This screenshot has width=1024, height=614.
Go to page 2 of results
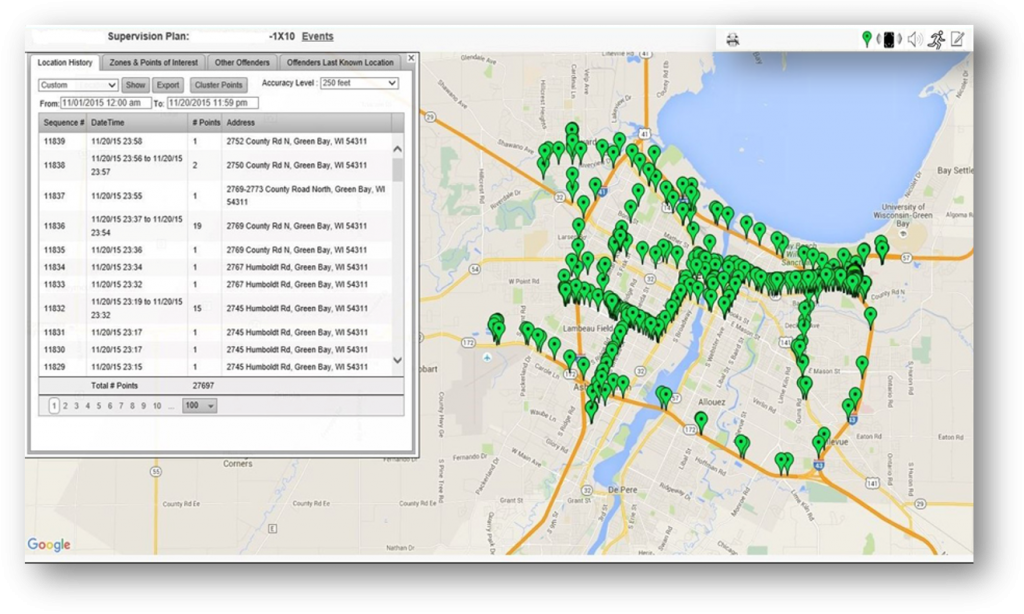tap(65, 406)
